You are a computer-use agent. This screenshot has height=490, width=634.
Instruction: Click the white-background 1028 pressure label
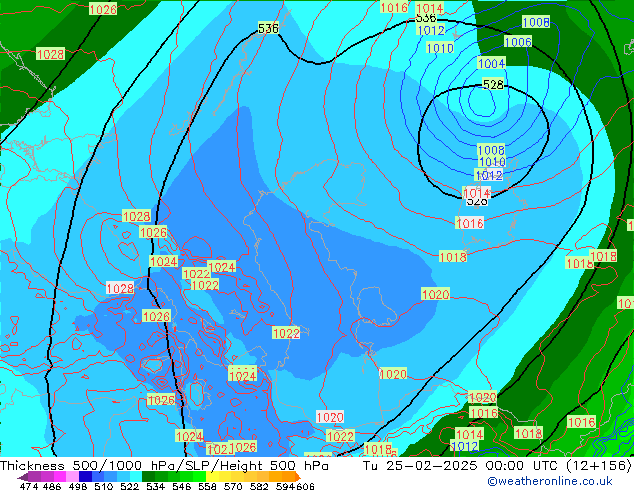point(120,288)
